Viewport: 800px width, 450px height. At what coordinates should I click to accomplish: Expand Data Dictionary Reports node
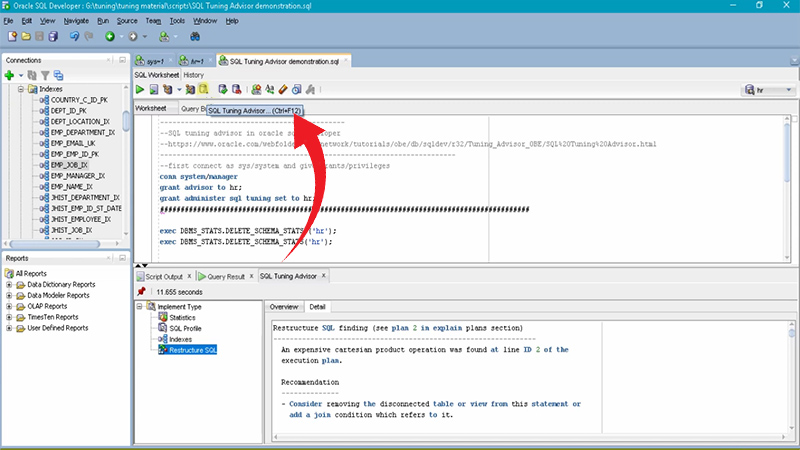[9, 285]
